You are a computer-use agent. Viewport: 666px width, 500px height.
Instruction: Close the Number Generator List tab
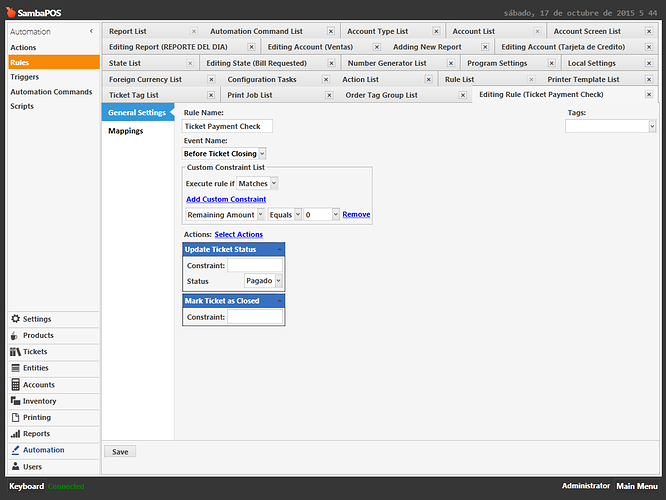click(451, 63)
